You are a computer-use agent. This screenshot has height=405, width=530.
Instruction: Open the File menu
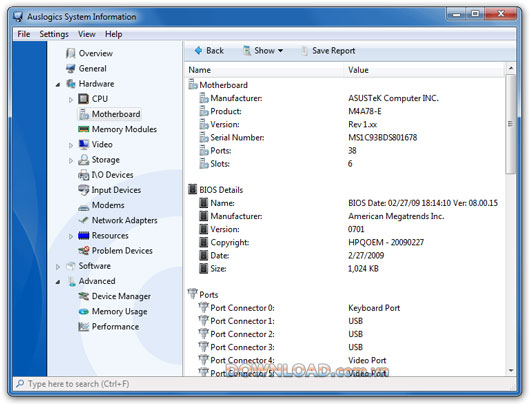click(x=24, y=34)
